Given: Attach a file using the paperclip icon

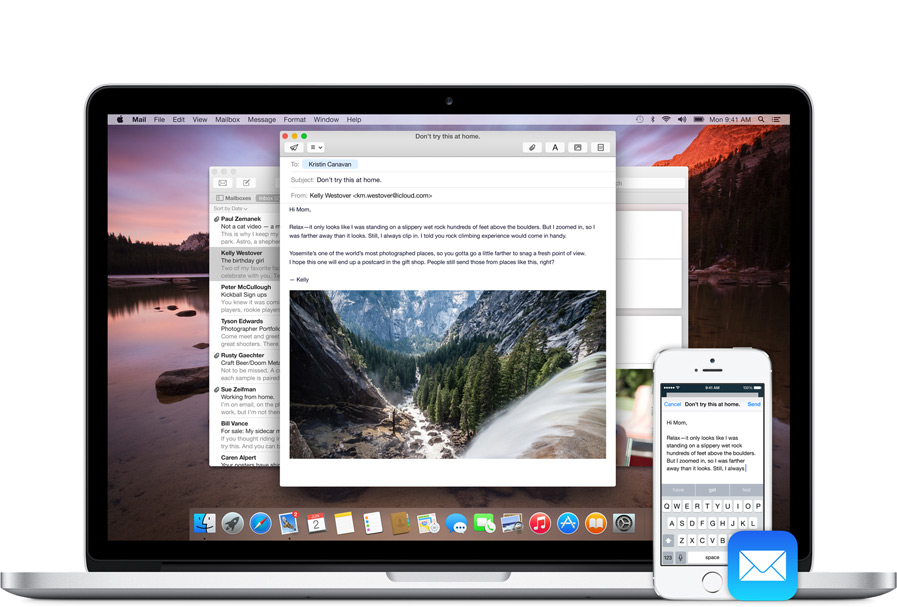Looking at the screenshot, I should tap(532, 148).
